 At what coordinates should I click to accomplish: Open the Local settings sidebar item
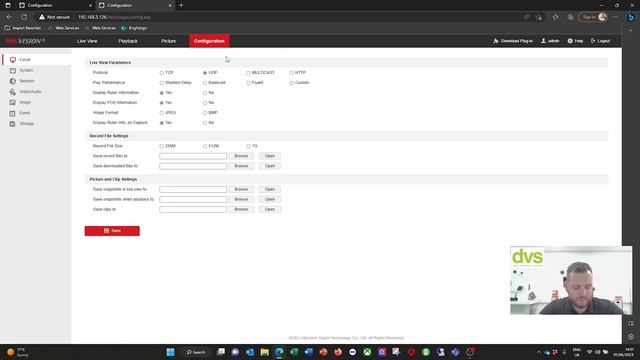[x=24, y=60]
